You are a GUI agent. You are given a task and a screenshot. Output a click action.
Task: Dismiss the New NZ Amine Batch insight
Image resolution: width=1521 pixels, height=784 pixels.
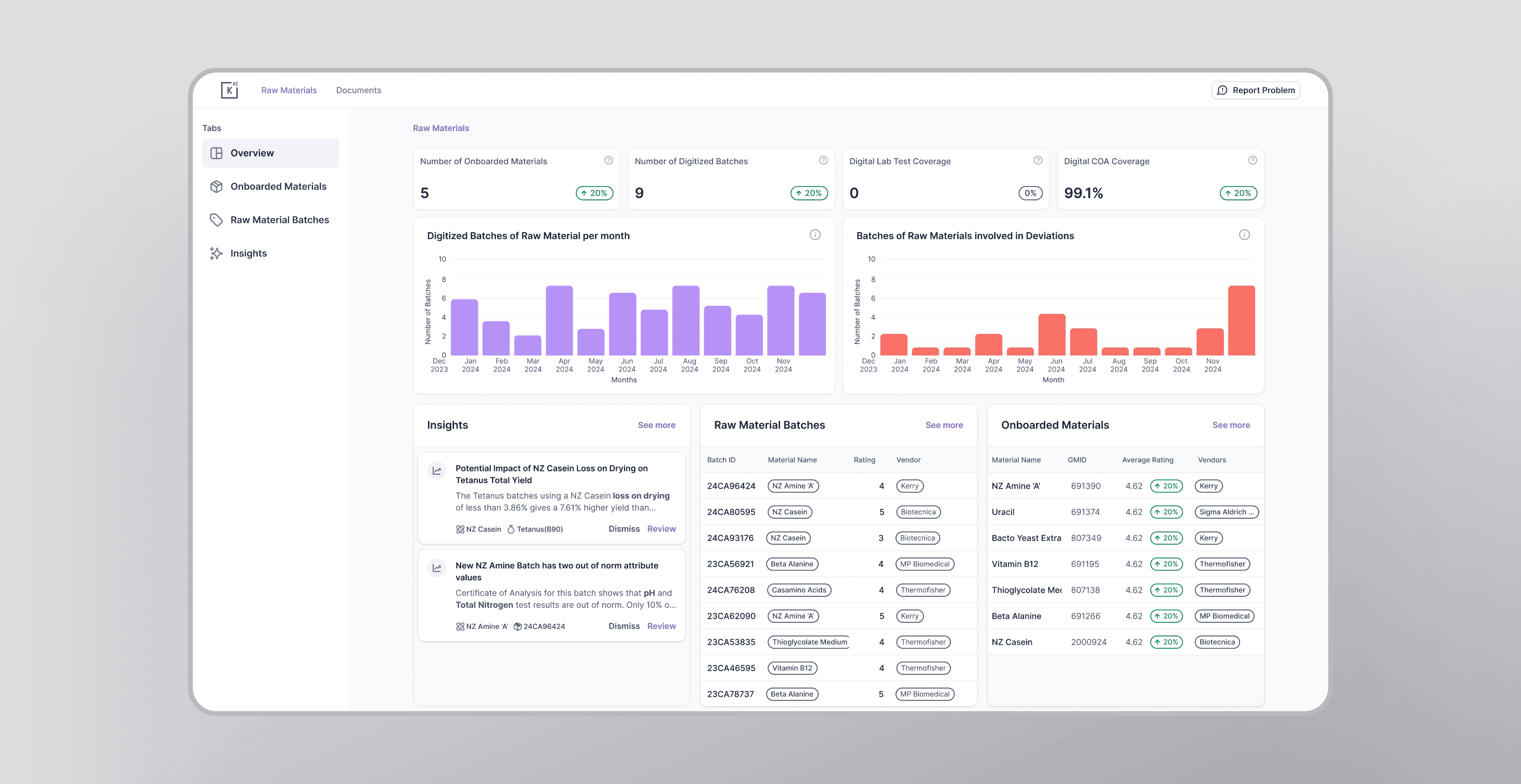(623, 626)
